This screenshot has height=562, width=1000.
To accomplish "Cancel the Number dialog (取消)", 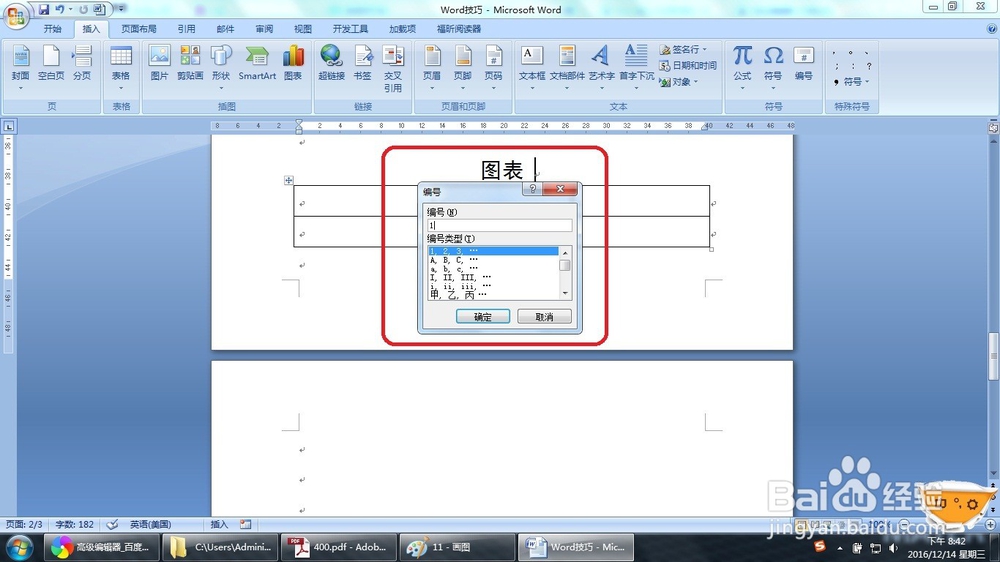I will tap(544, 316).
